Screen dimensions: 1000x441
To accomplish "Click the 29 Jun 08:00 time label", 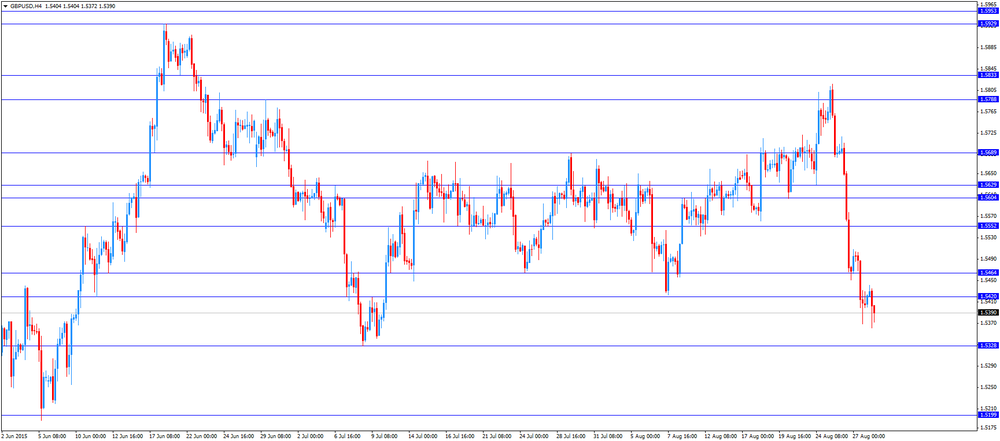I will (275, 437).
